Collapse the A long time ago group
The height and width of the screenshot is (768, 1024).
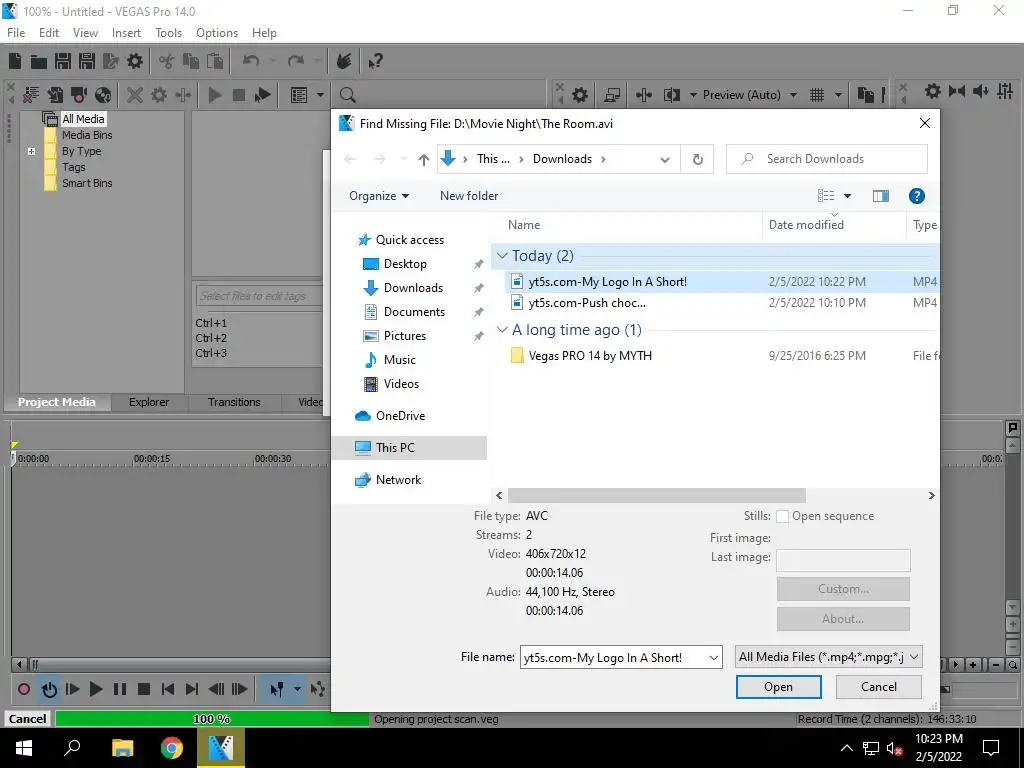pos(502,329)
